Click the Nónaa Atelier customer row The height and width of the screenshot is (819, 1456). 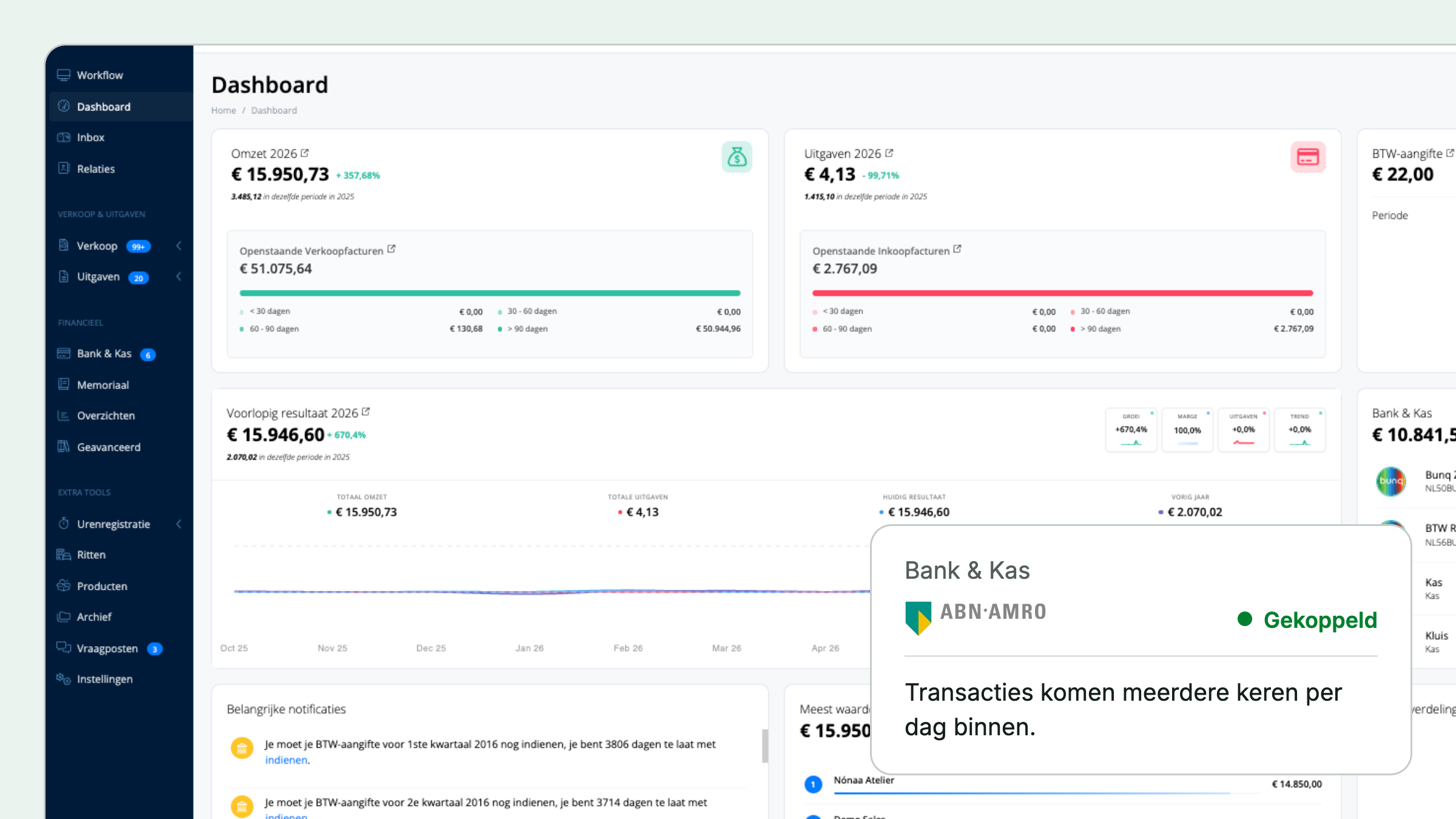[1063, 784]
